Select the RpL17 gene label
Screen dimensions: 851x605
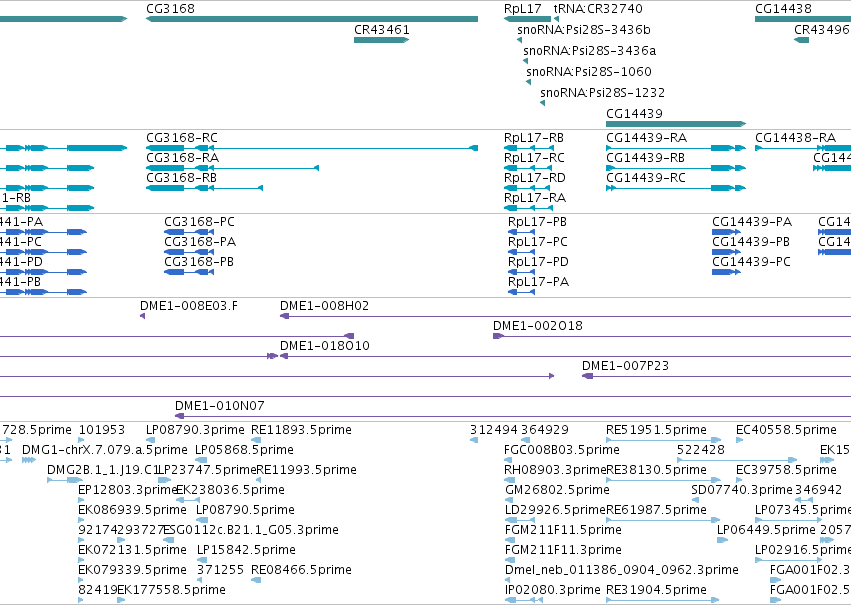523,9
